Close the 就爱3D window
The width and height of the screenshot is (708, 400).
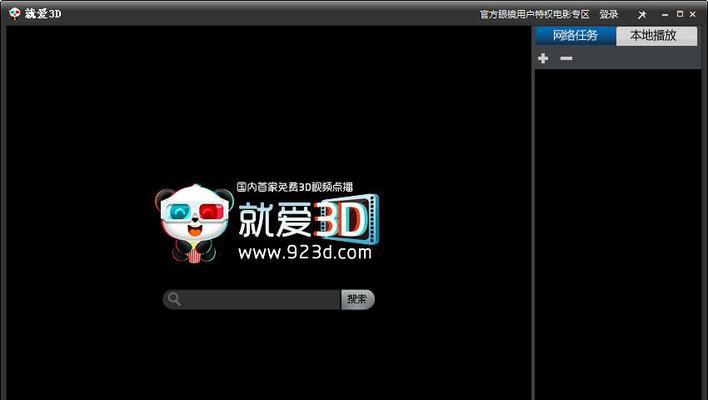(x=693, y=14)
